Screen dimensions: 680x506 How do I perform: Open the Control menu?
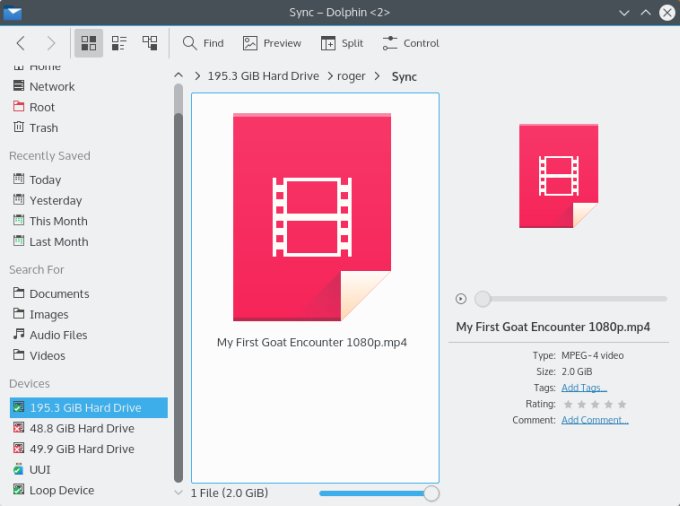(411, 43)
